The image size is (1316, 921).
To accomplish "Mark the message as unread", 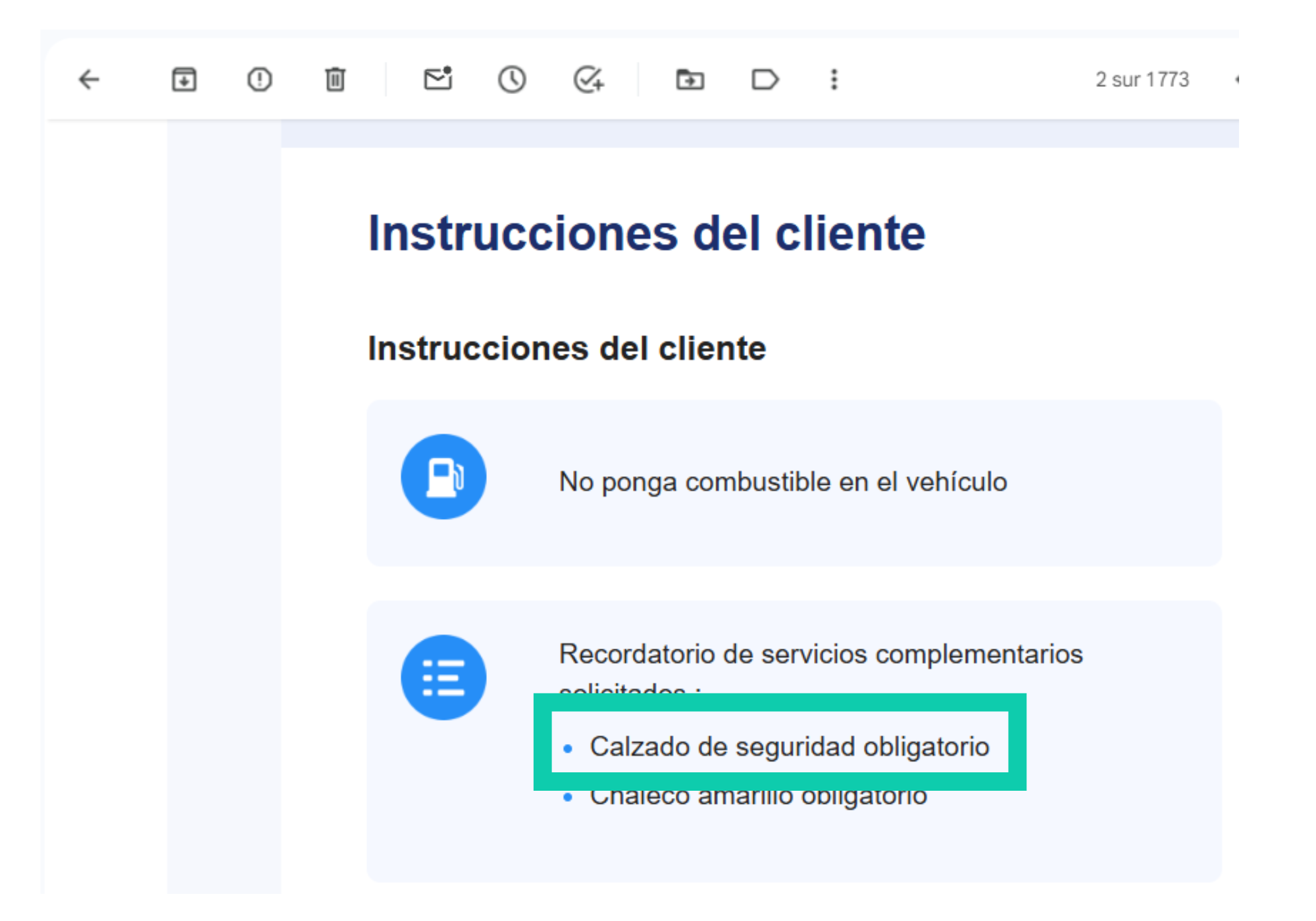I will [438, 79].
